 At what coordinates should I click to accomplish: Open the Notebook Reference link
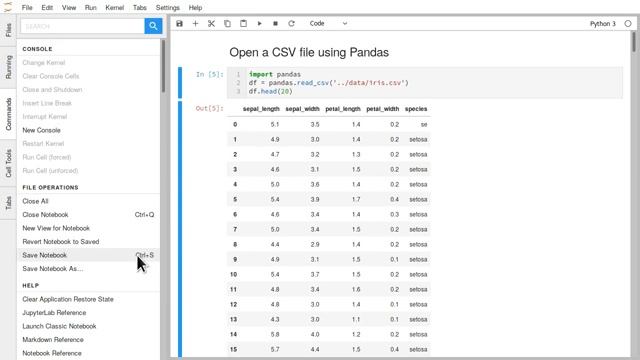[x=88, y=353]
